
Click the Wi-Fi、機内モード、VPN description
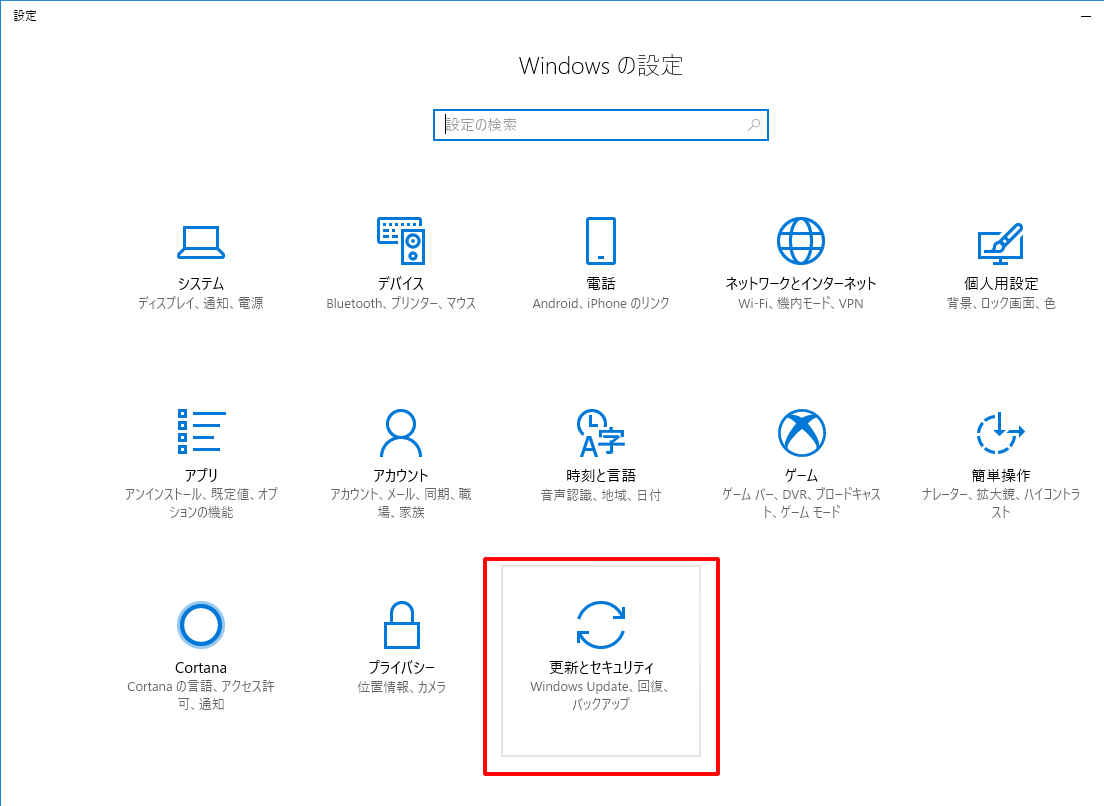(x=801, y=303)
